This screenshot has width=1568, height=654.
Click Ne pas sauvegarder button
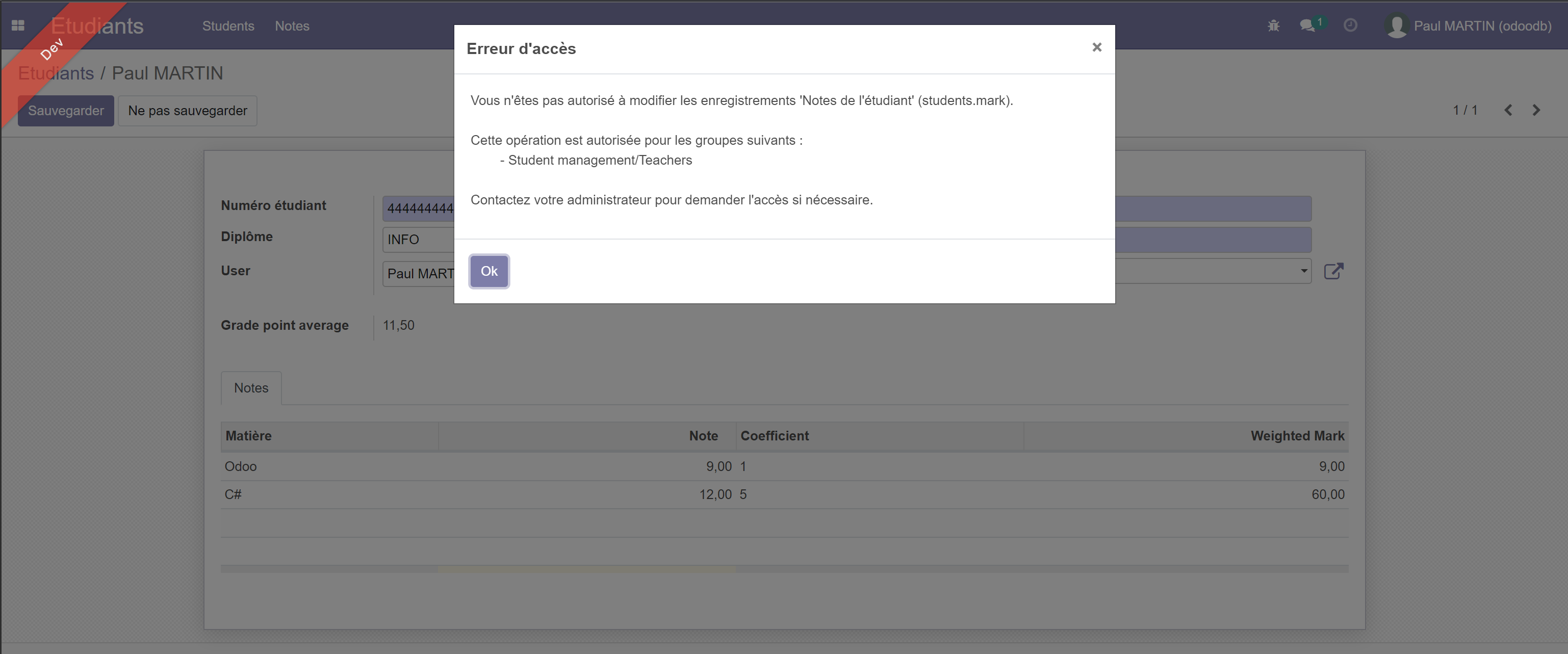pos(188,111)
